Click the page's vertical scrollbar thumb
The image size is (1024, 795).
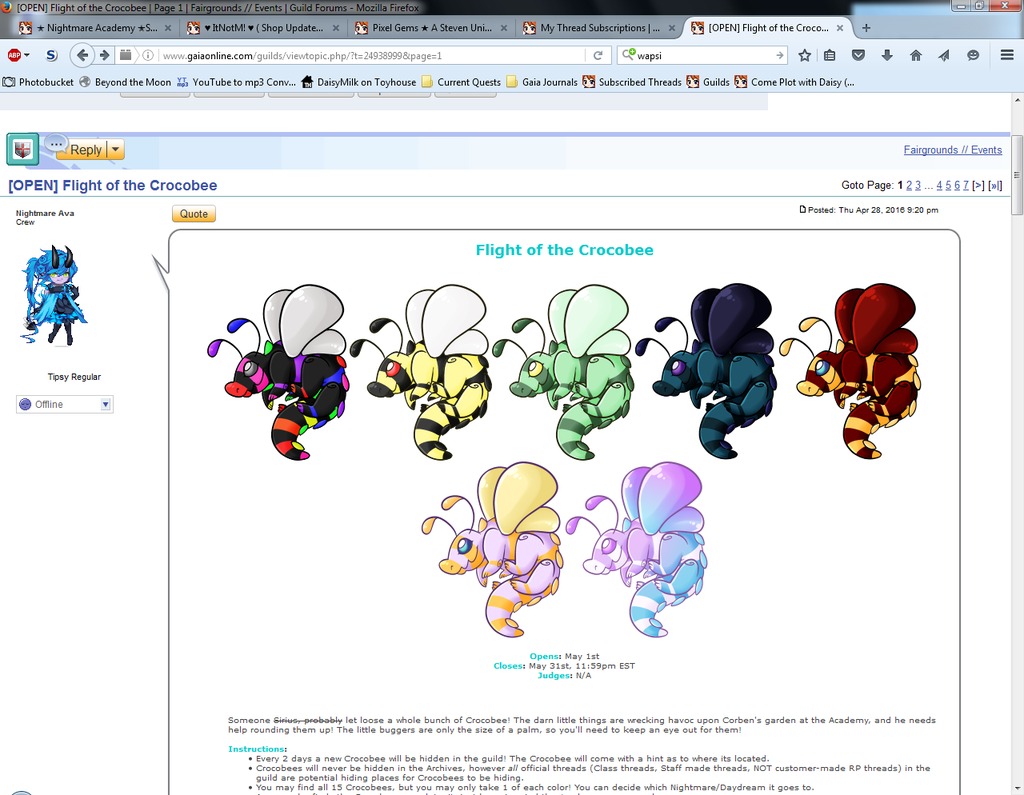[x=1017, y=174]
